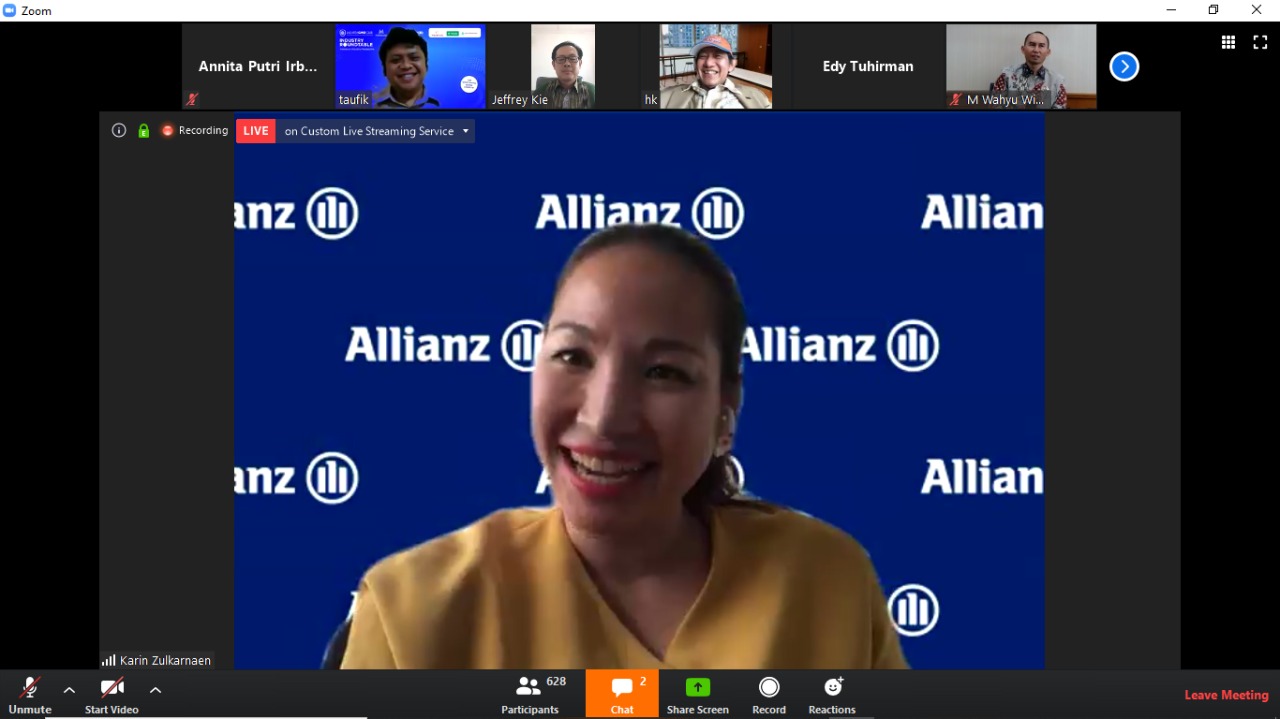
Task: Click the Recording indicator
Action: tap(195, 131)
